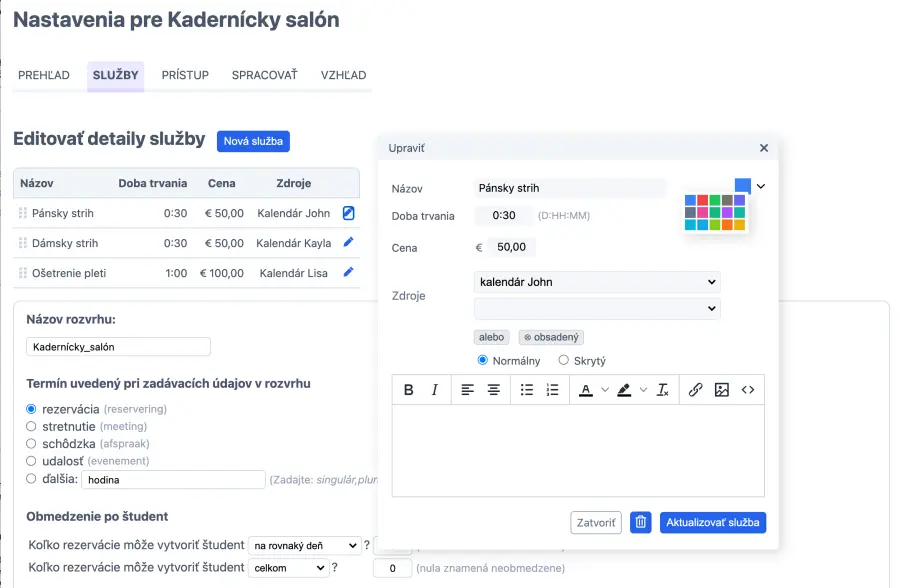Open the code view icon in editor

pyautogui.click(x=748, y=390)
